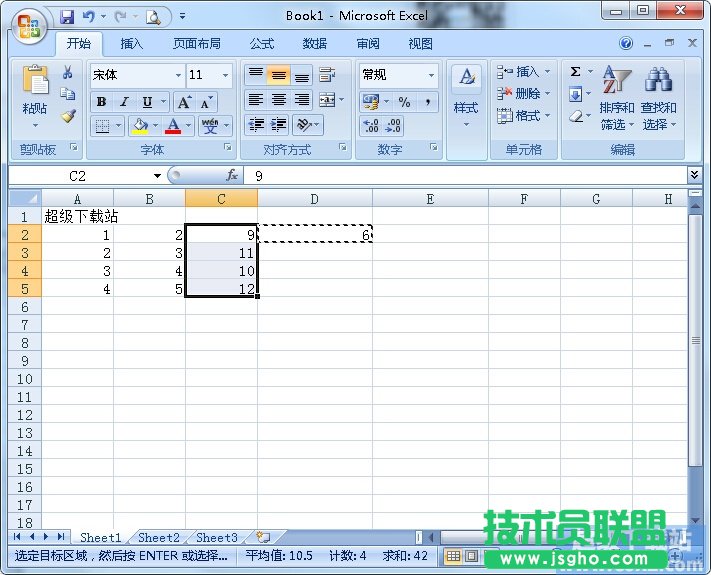The image size is (711, 575).
Task: Click the Increase Font Size icon
Action: (x=184, y=102)
